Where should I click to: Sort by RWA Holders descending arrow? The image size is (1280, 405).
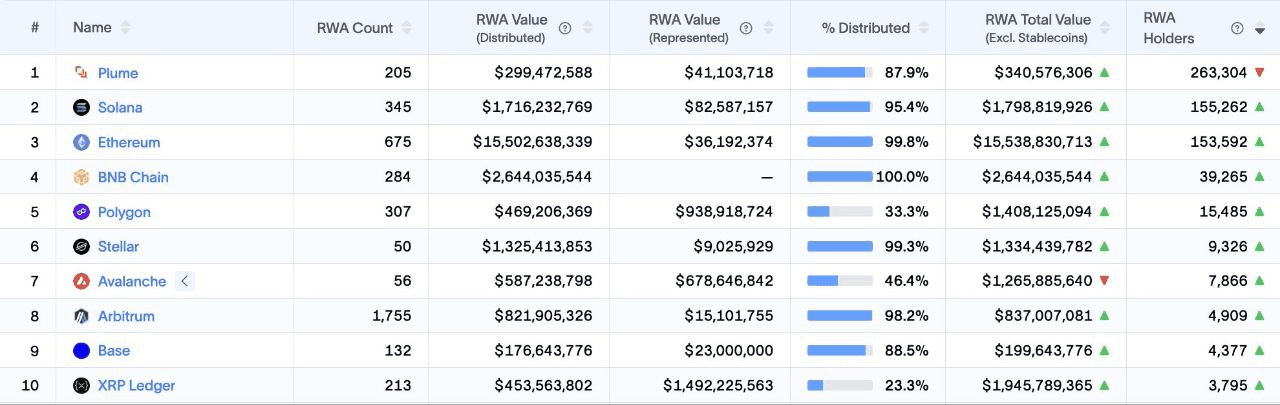point(1260,30)
